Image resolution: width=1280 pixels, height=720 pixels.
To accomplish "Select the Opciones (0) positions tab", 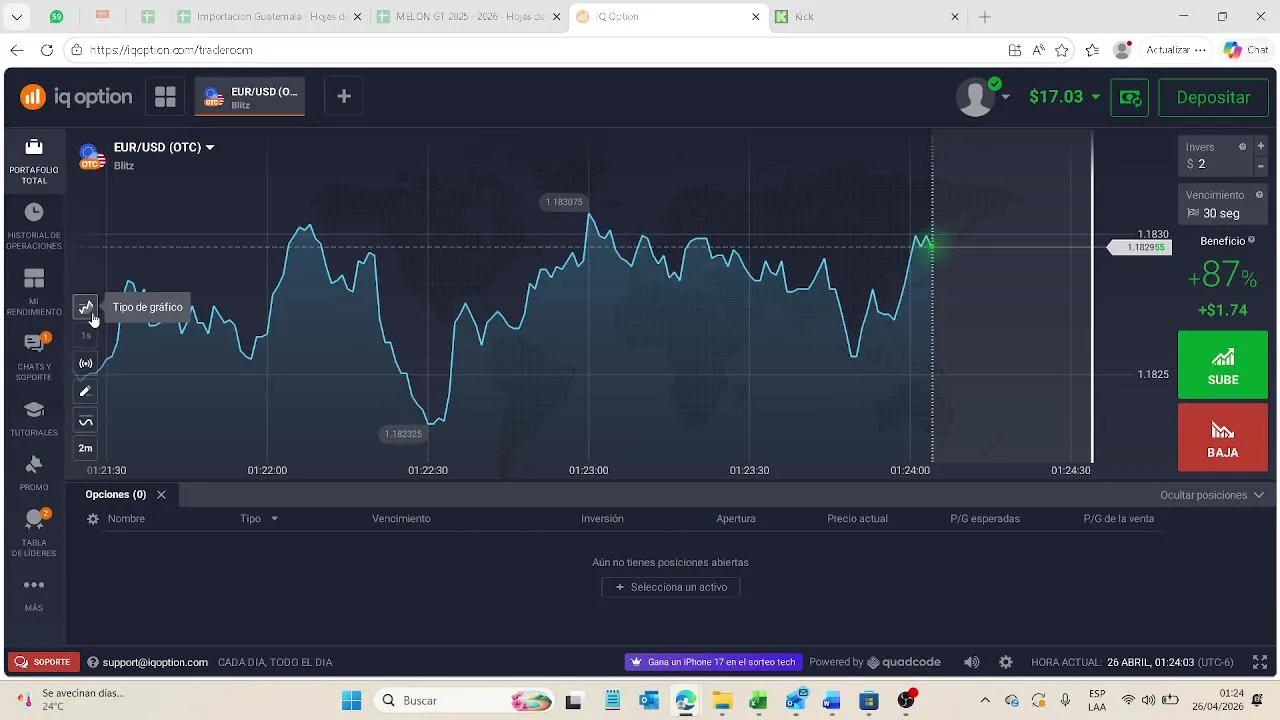I will click(115, 495).
